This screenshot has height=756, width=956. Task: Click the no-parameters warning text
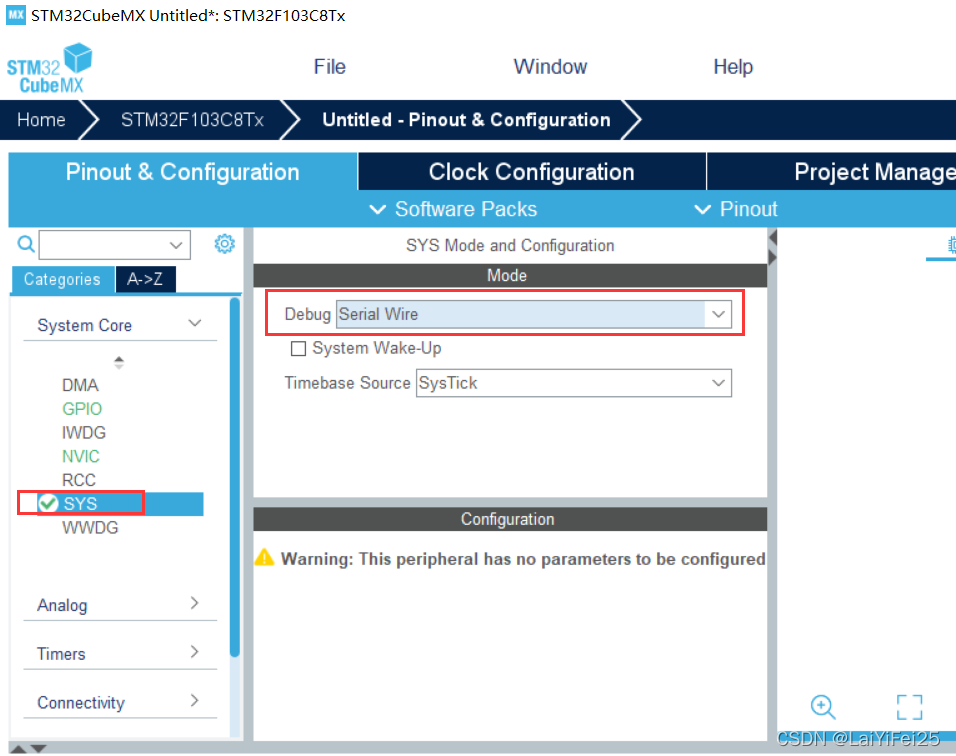pyautogui.click(x=523, y=558)
